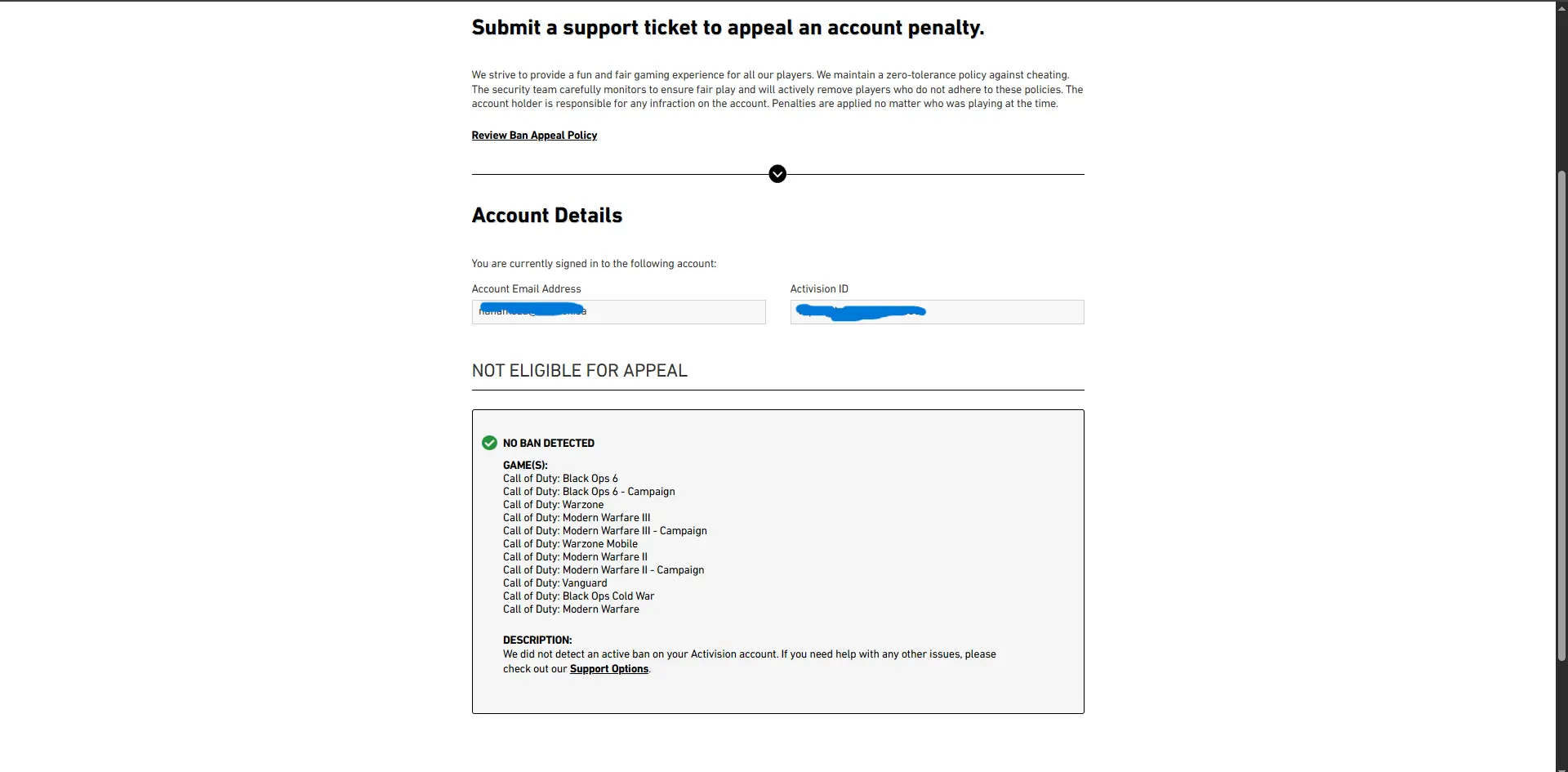Click the Account Details heading

547,216
